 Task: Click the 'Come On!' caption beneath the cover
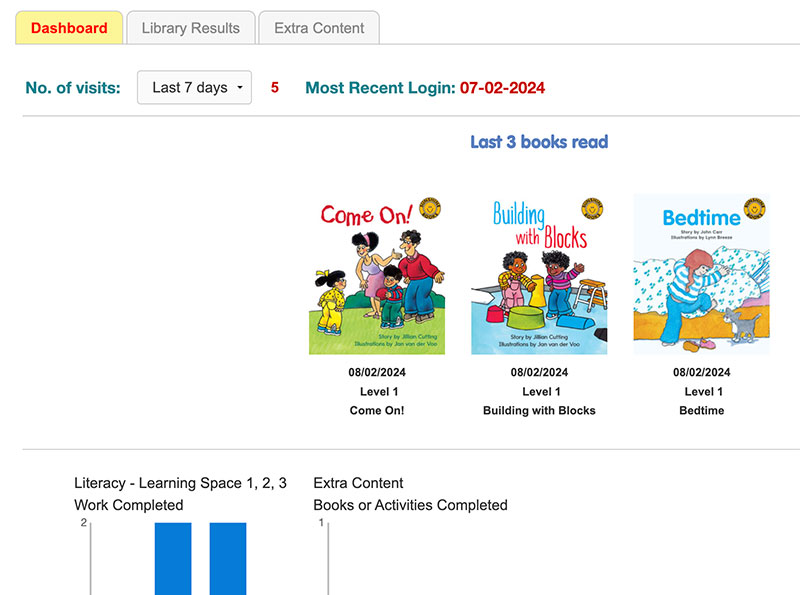tap(377, 411)
